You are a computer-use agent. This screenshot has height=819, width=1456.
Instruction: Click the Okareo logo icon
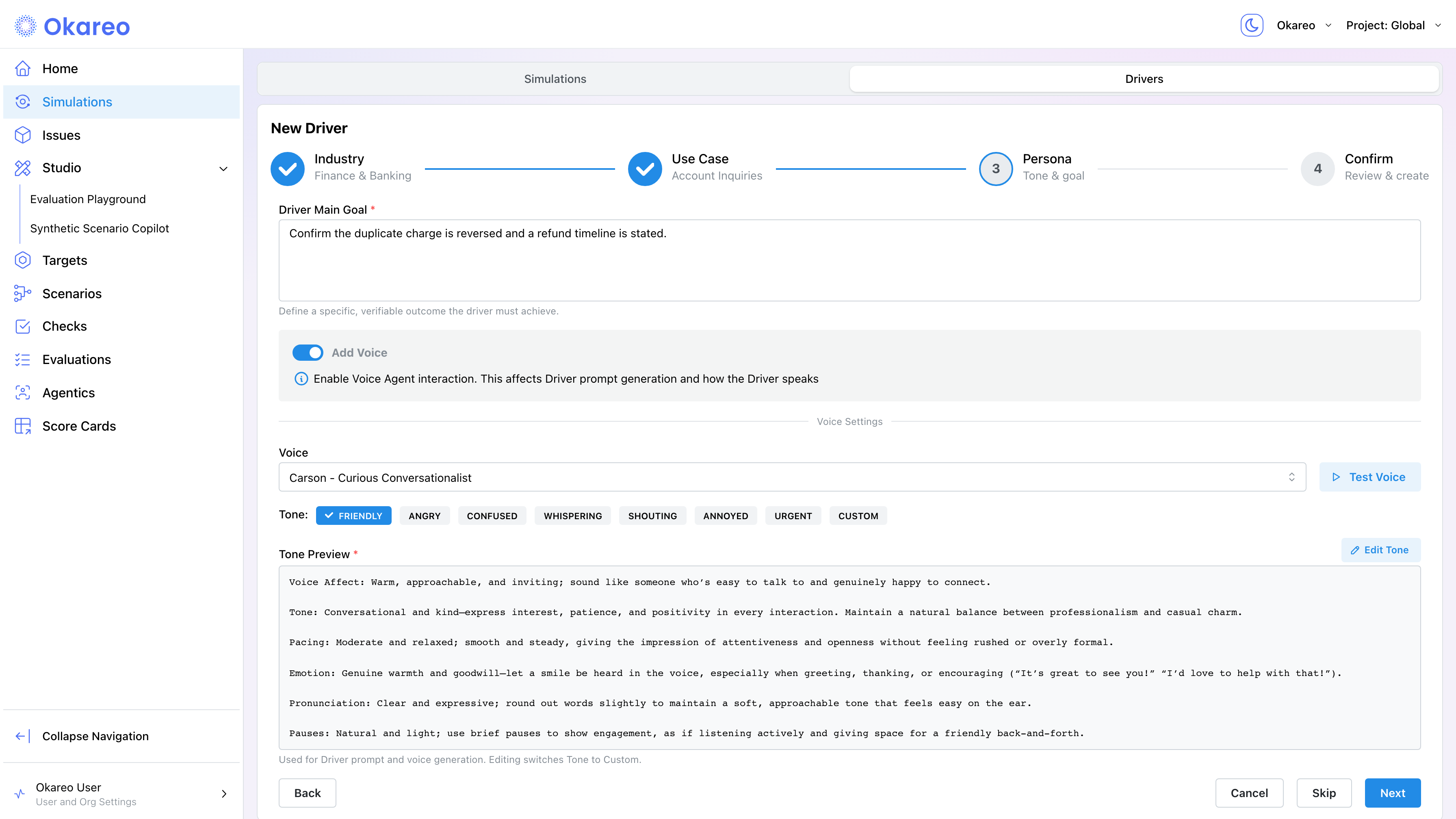[x=26, y=26]
